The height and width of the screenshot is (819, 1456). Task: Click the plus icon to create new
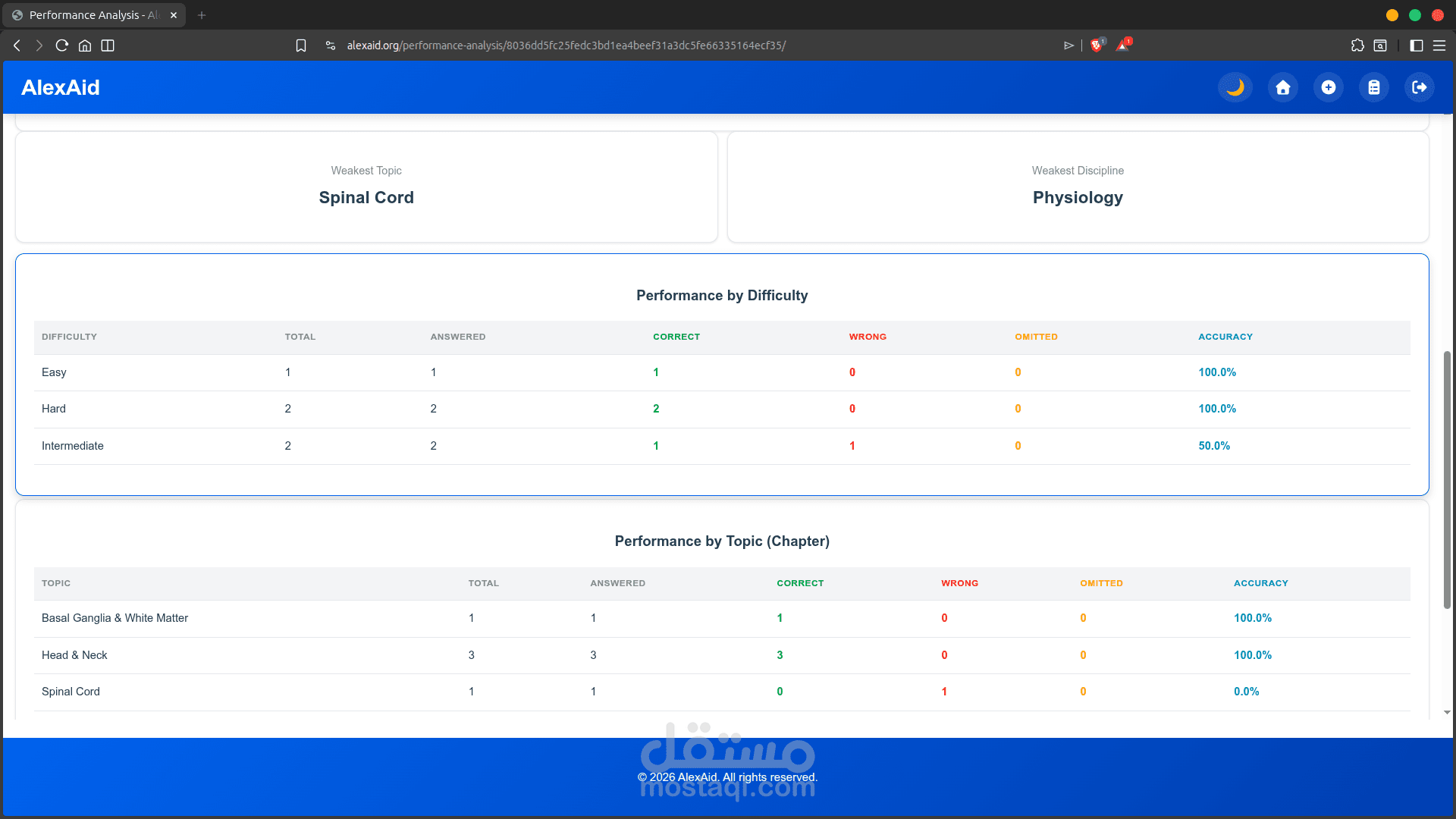click(x=1328, y=88)
